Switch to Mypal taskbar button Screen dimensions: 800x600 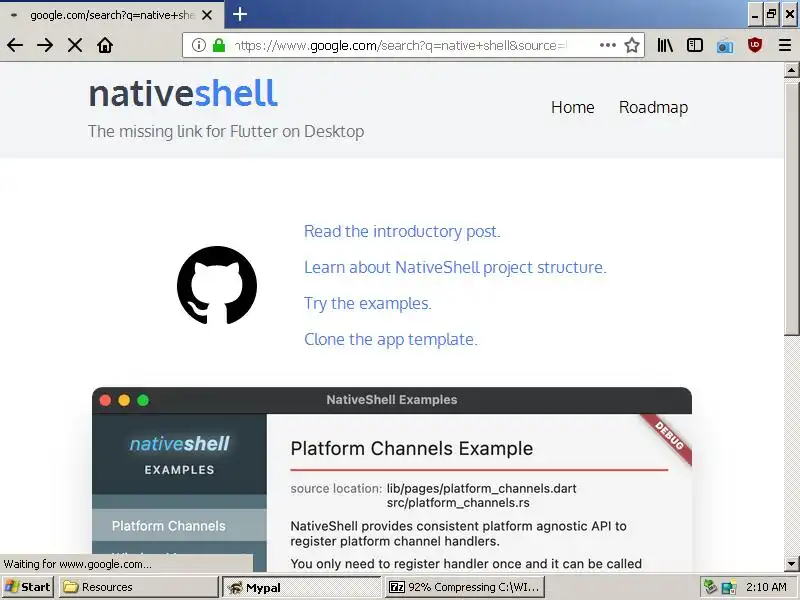pyautogui.click(x=302, y=587)
